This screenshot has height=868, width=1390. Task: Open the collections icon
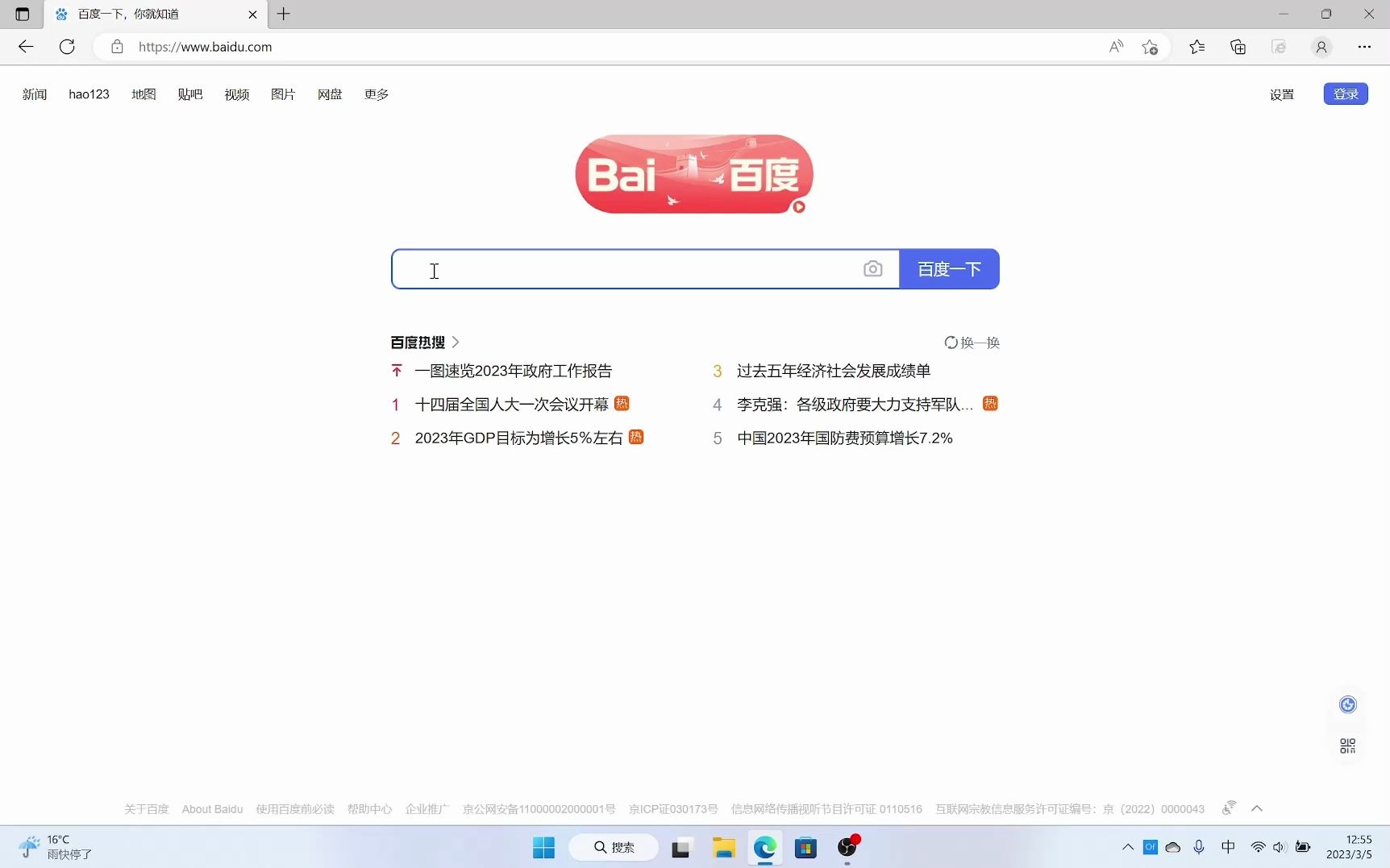(x=1238, y=47)
